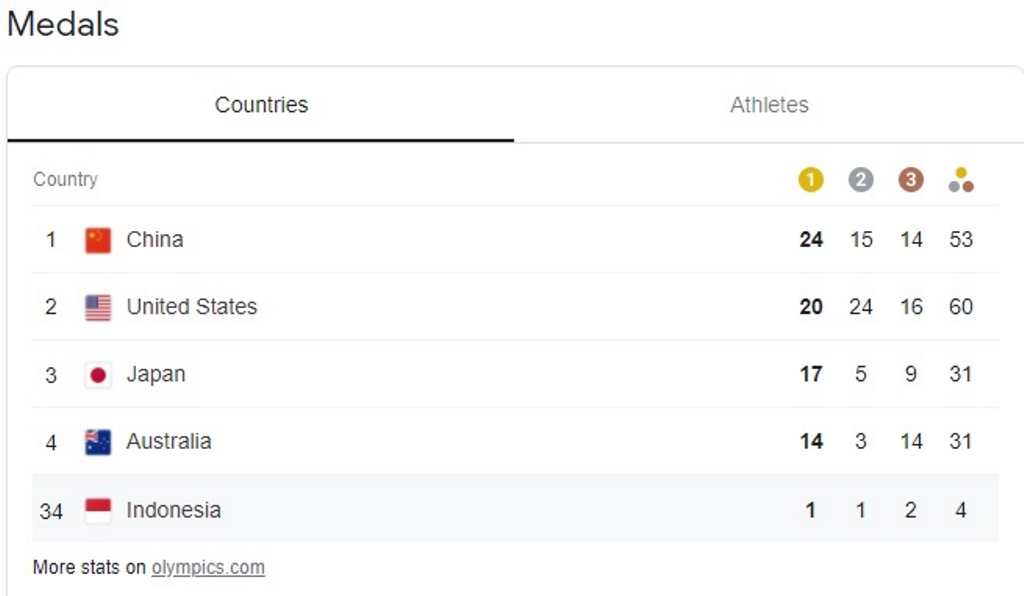The height and width of the screenshot is (596, 1024).
Task: Click the Japan flag icon
Action: click(98, 375)
